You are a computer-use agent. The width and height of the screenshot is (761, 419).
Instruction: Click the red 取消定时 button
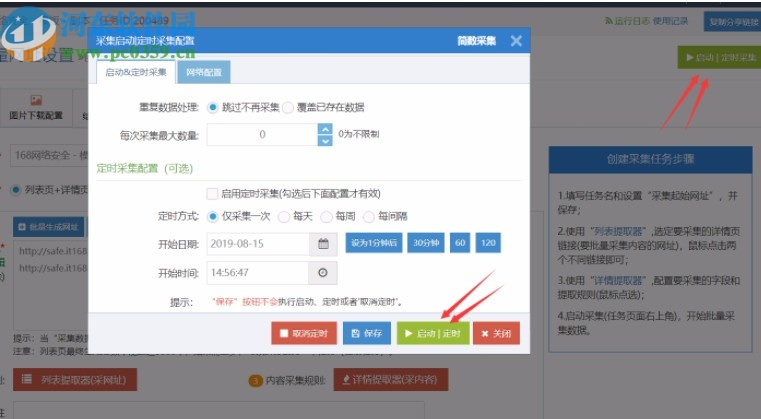(304, 333)
